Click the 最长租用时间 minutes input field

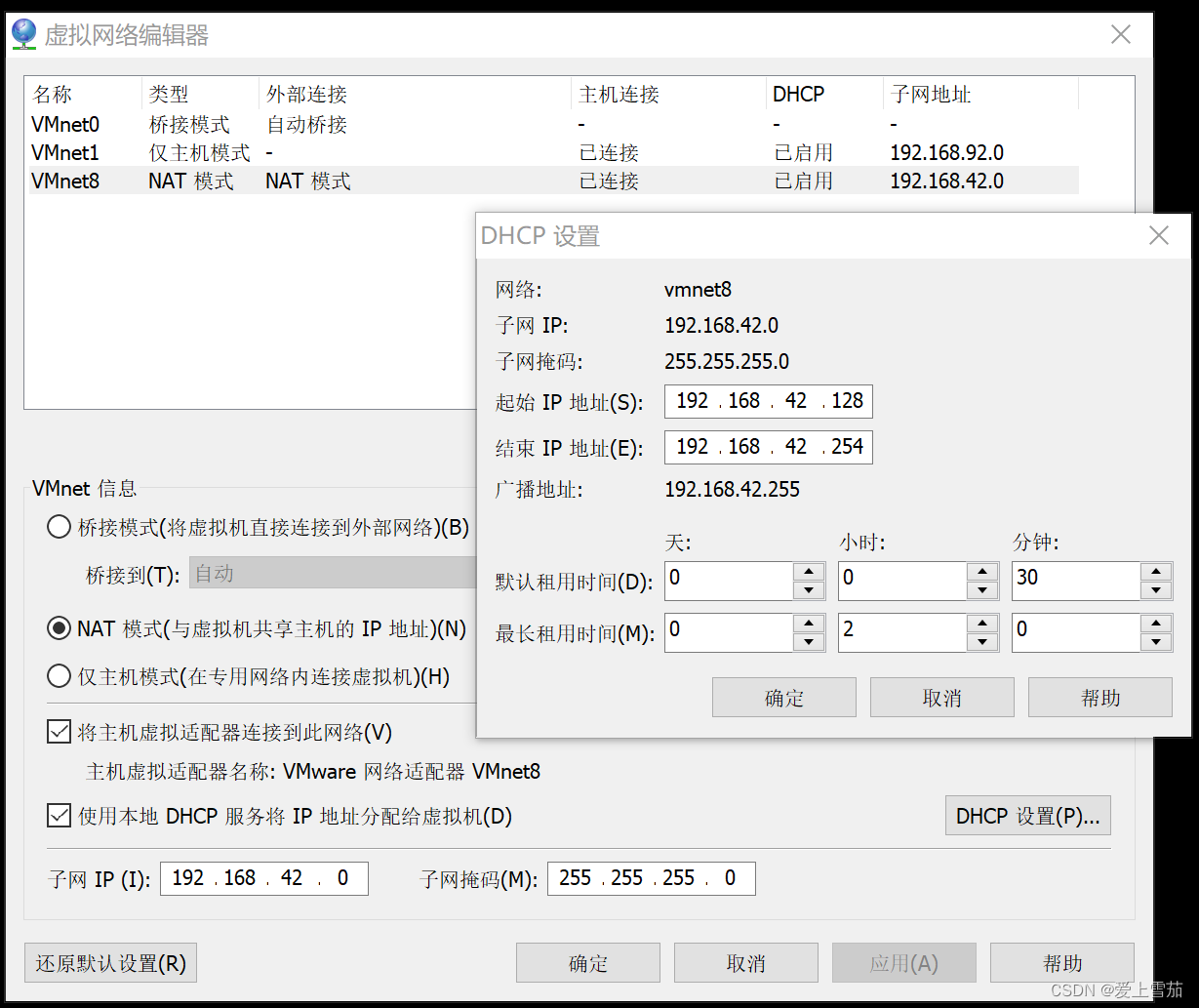1077,632
